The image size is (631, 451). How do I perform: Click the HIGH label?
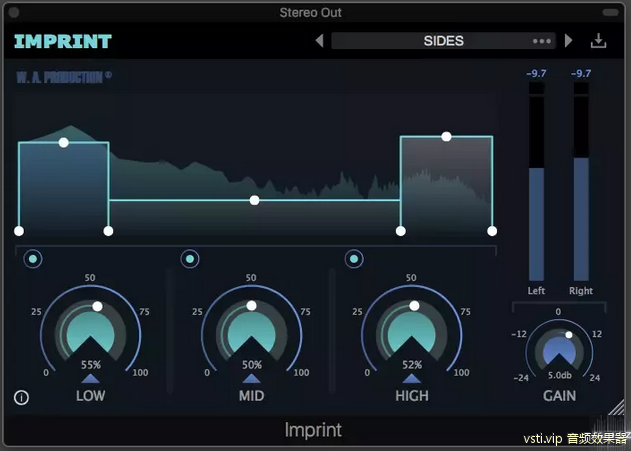click(412, 396)
